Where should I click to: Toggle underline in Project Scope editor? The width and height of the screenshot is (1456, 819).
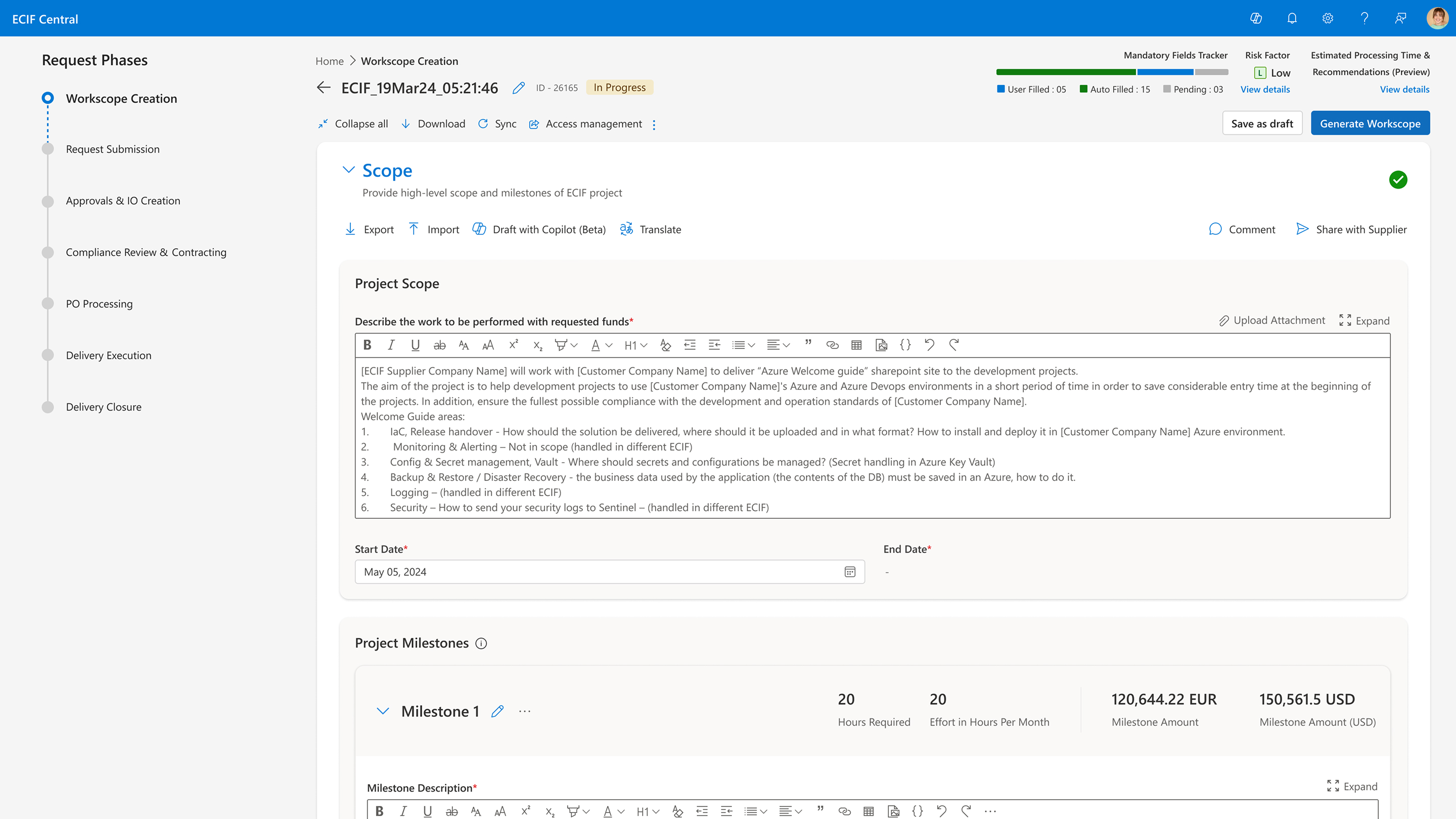416,345
